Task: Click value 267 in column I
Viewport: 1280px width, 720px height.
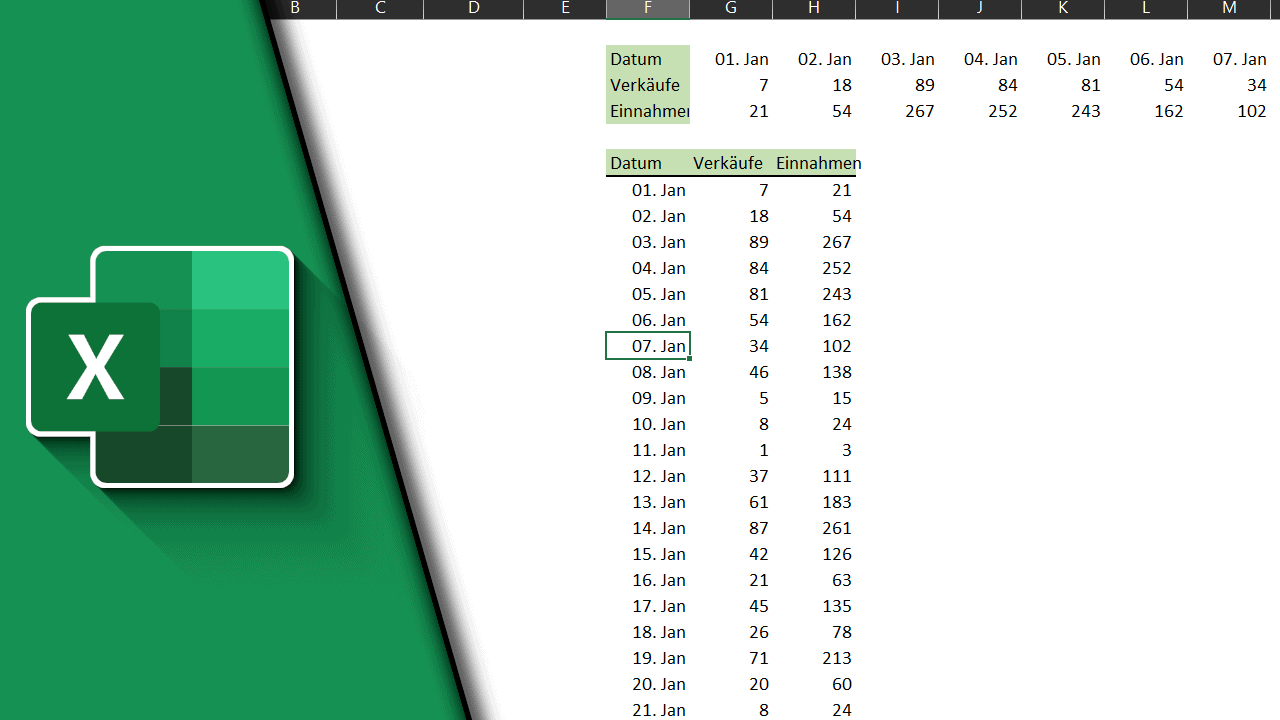Action: pos(919,111)
